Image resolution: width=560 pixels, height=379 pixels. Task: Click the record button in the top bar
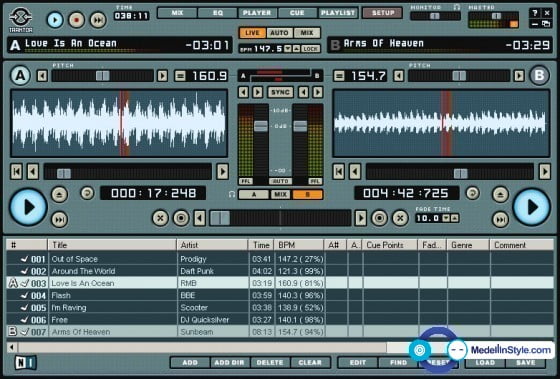(x=76, y=20)
